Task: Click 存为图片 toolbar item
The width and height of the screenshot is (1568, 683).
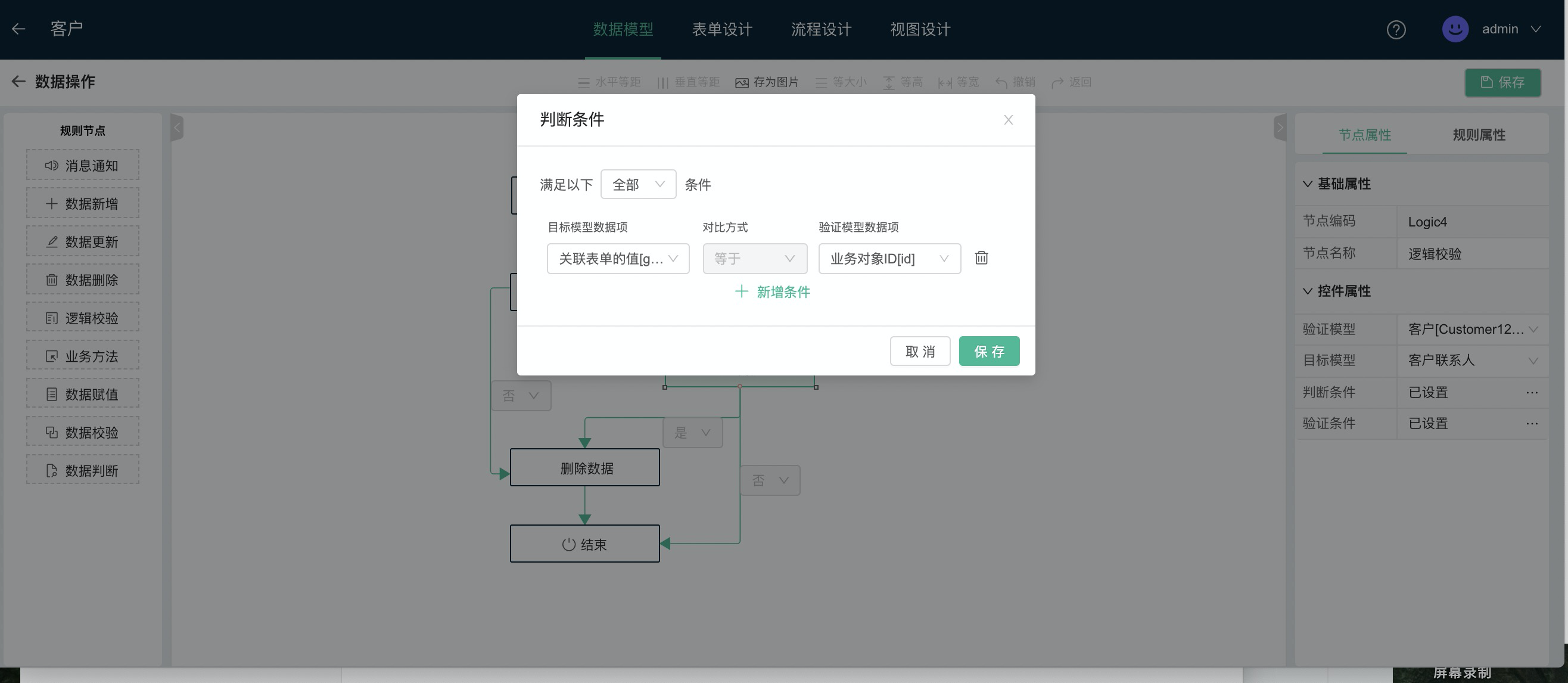Action: [767, 82]
